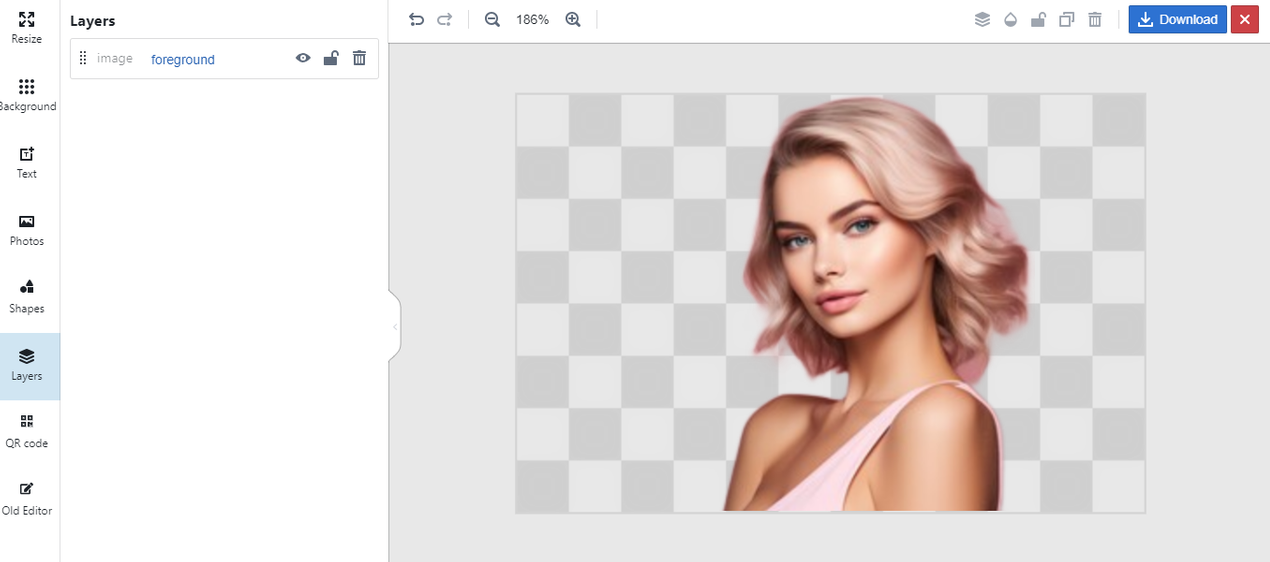The height and width of the screenshot is (562, 1270).
Task: Open the toolbar layer order icon
Action: coord(982,19)
